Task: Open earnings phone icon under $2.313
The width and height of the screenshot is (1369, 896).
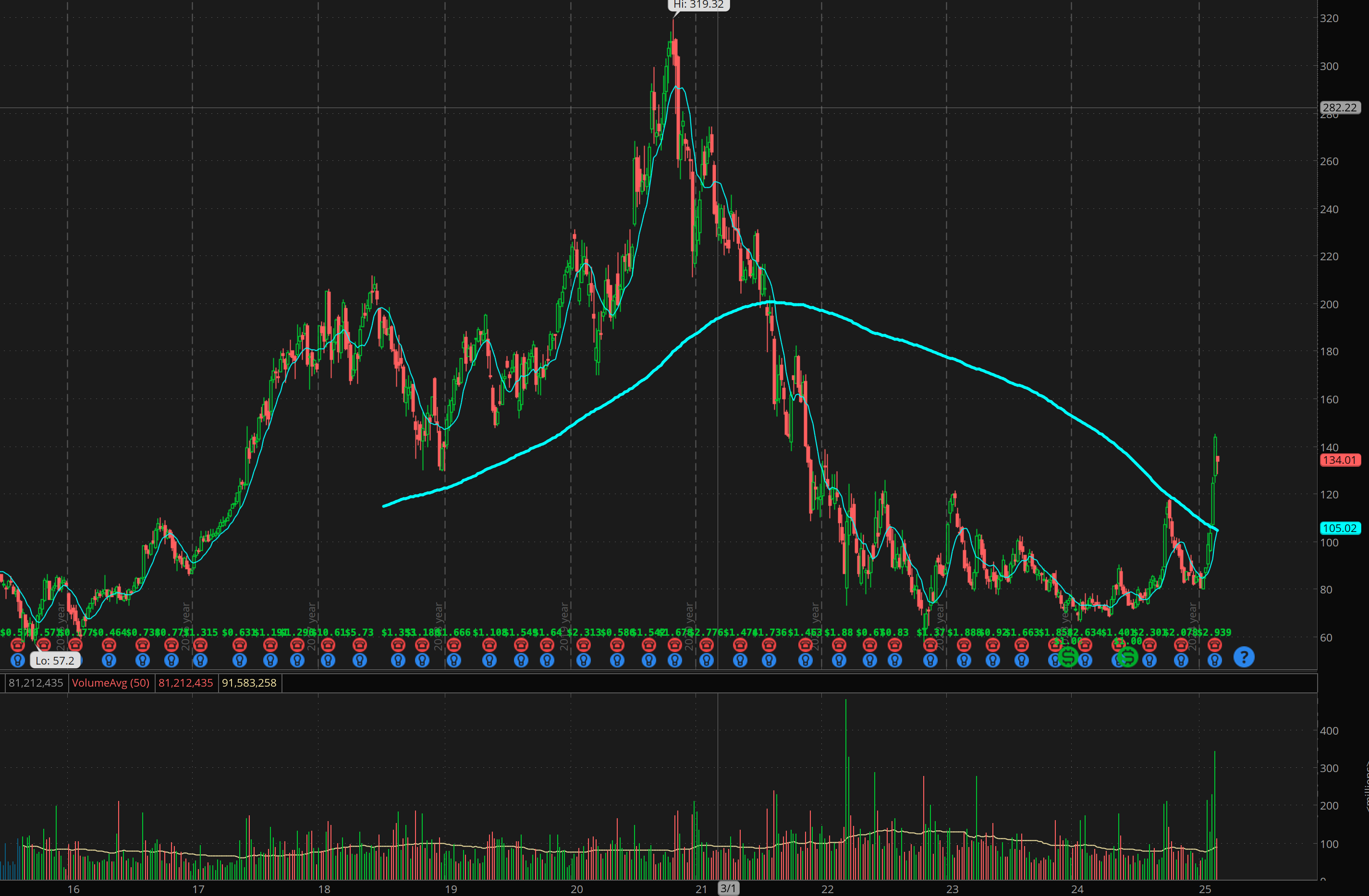Action: coord(583,645)
